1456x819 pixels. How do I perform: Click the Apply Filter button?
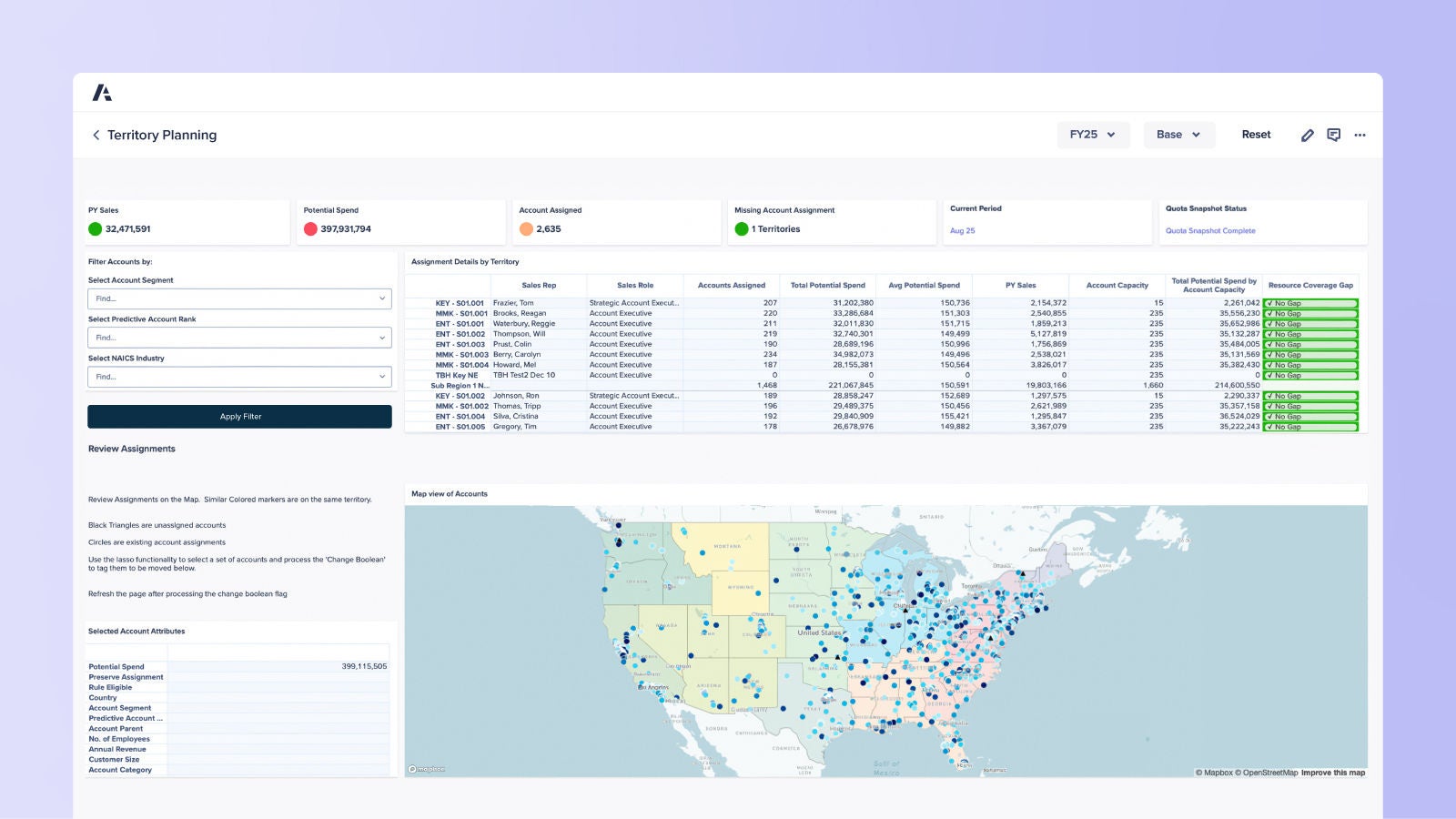pos(239,416)
